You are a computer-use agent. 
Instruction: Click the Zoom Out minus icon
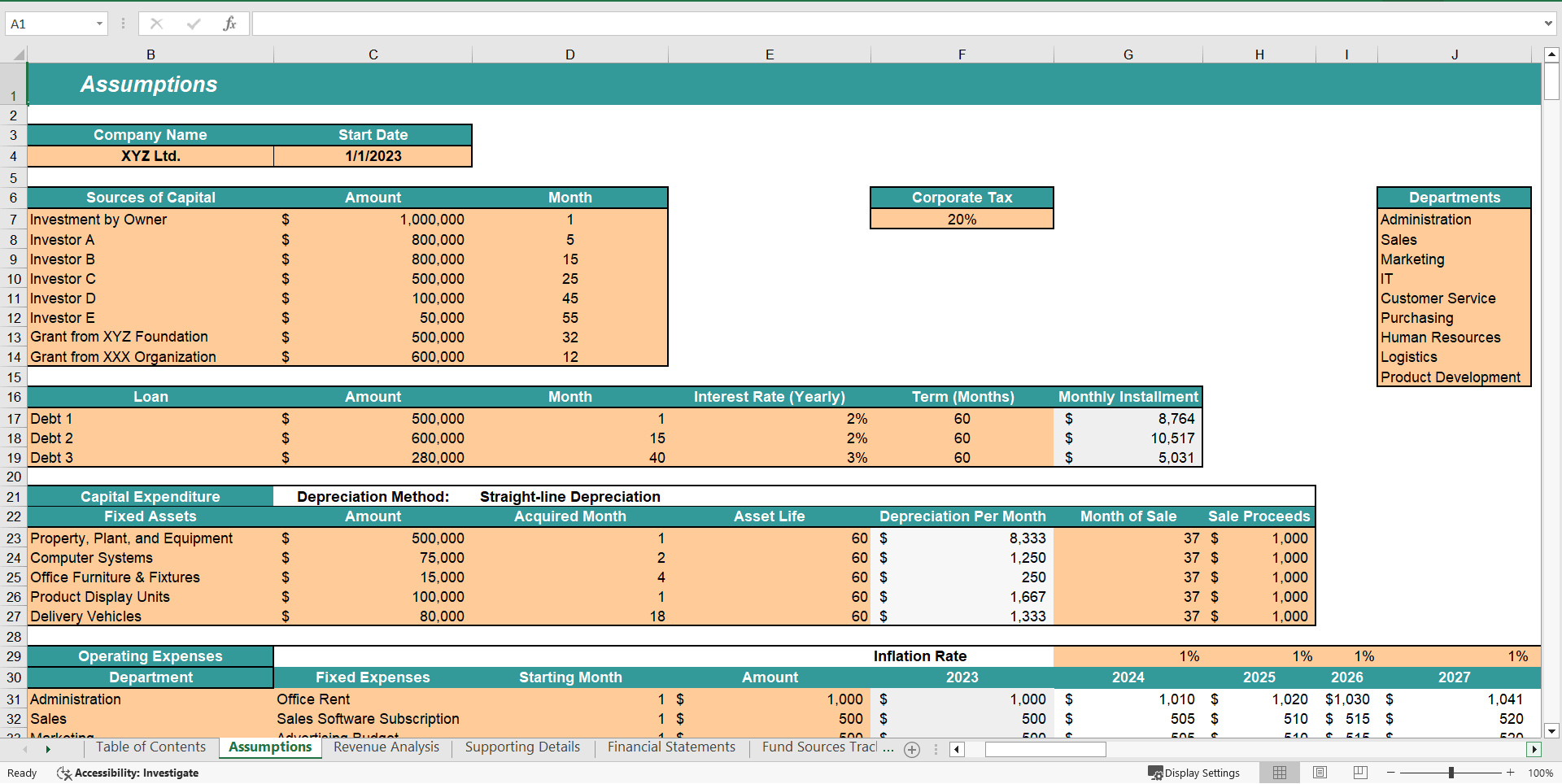pyautogui.click(x=1391, y=773)
